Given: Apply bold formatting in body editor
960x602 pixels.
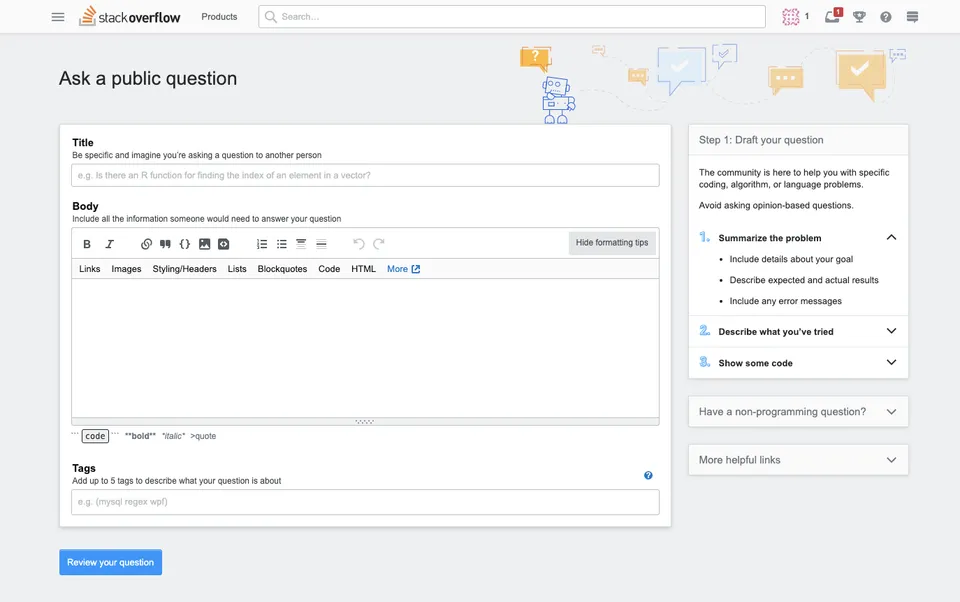Looking at the screenshot, I should [x=87, y=244].
